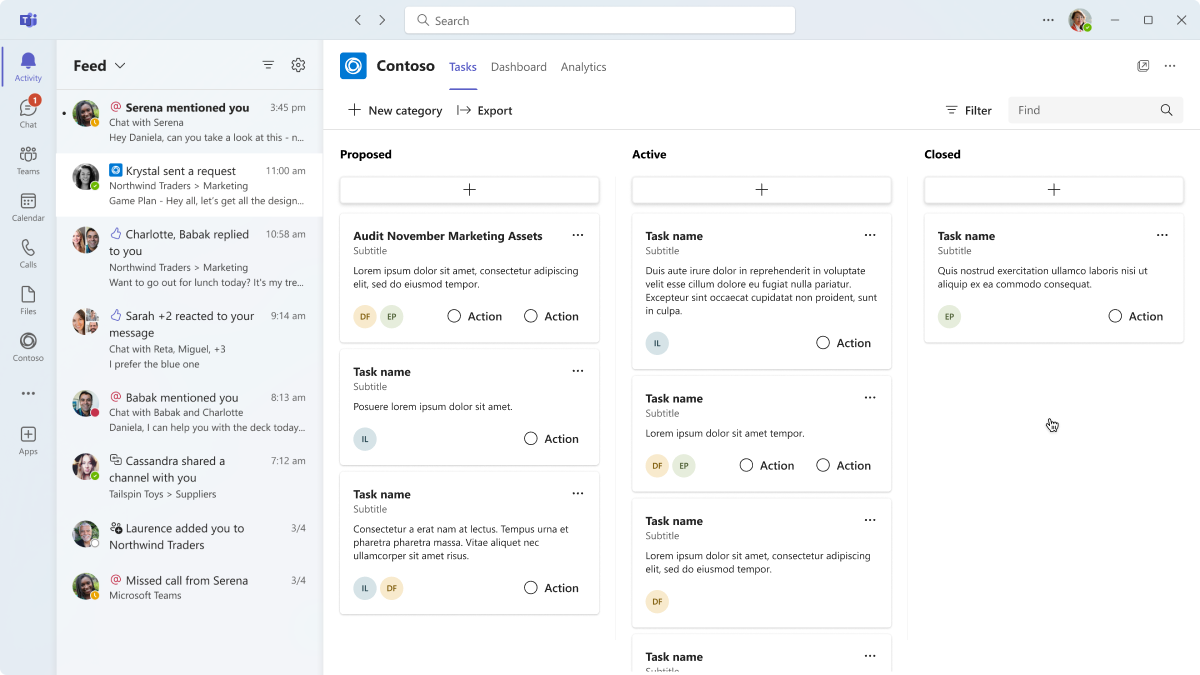The image size is (1200, 675).
Task: Open menu on Duis aute irure card
Action: (870, 235)
